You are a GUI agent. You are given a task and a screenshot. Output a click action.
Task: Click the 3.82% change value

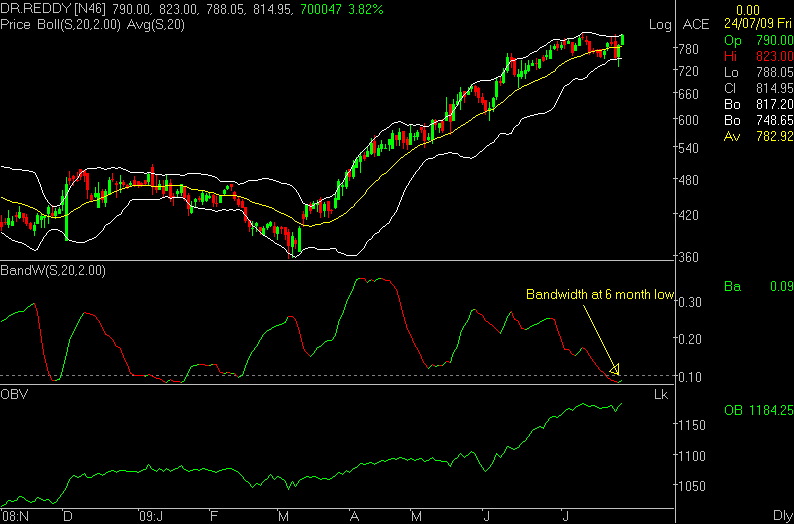366,9
